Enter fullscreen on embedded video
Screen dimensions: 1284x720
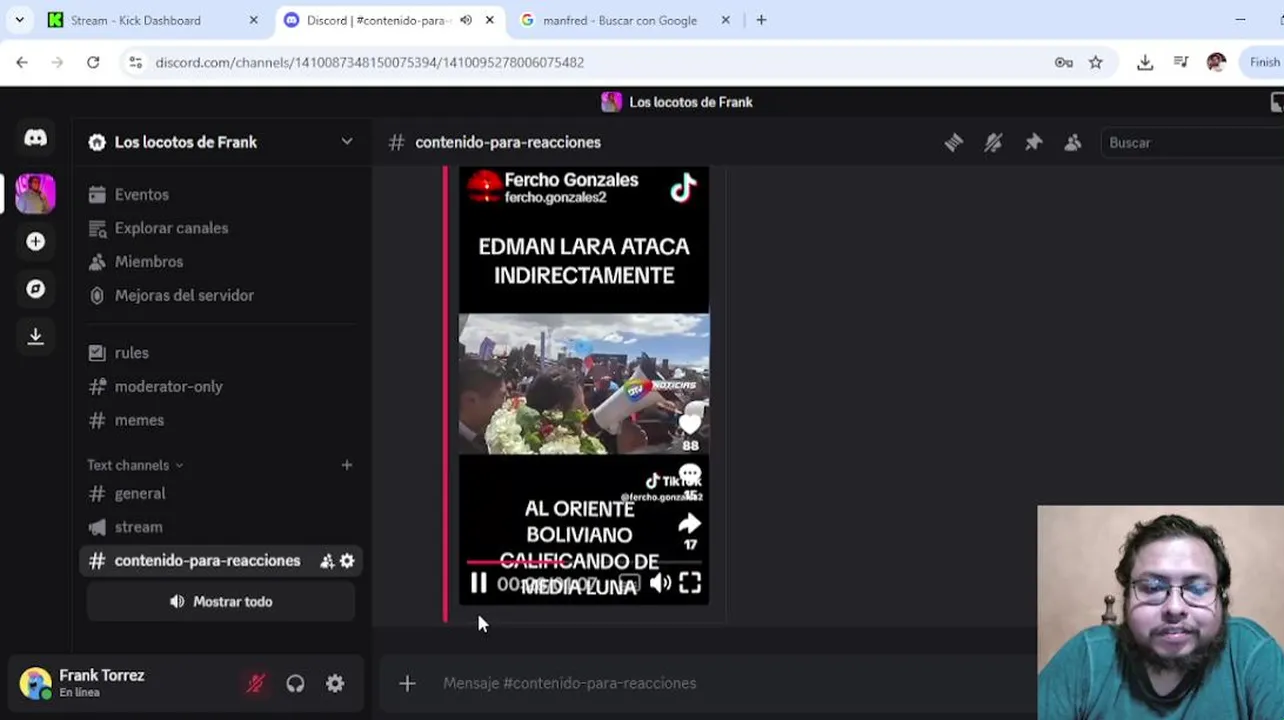tap(691, 583)
